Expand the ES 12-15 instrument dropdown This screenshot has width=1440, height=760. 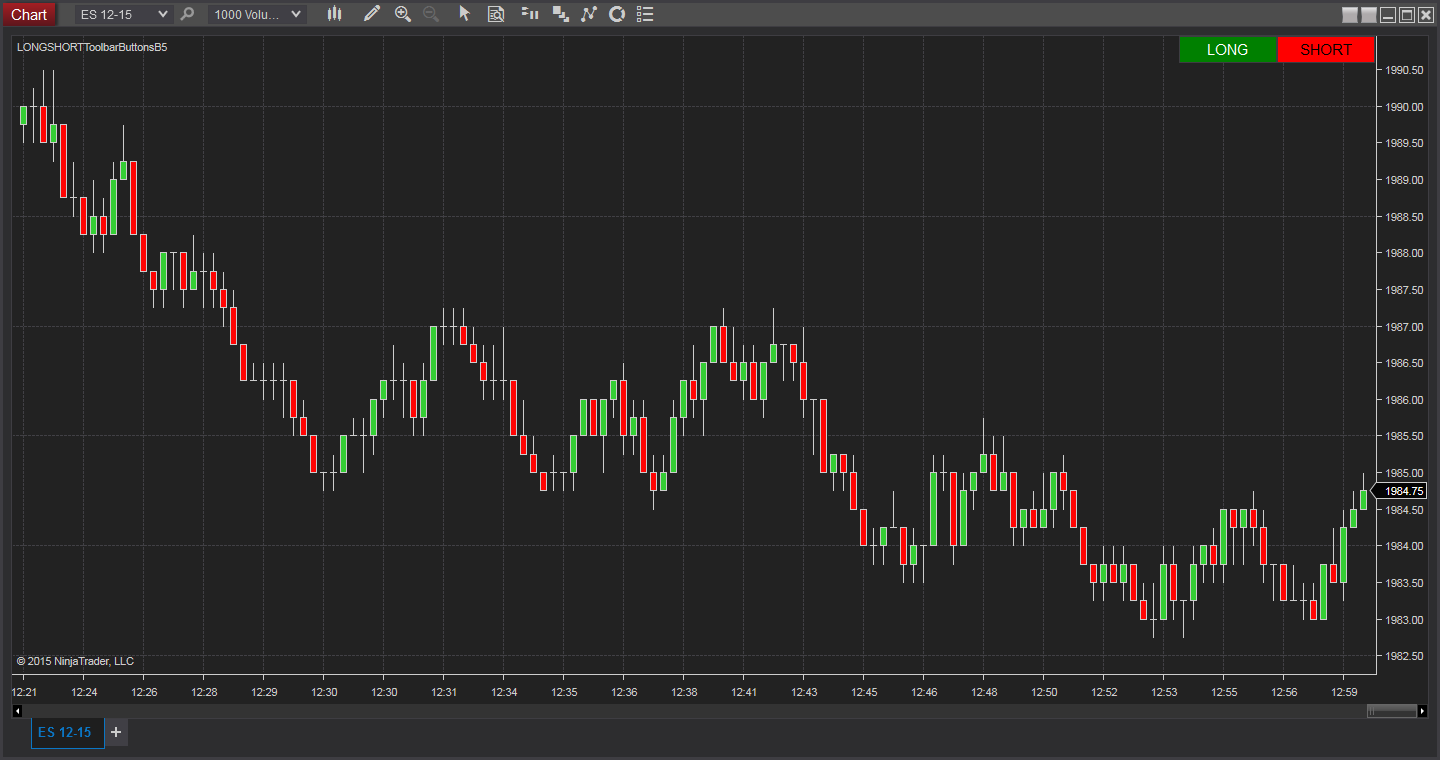coord(125,14)
